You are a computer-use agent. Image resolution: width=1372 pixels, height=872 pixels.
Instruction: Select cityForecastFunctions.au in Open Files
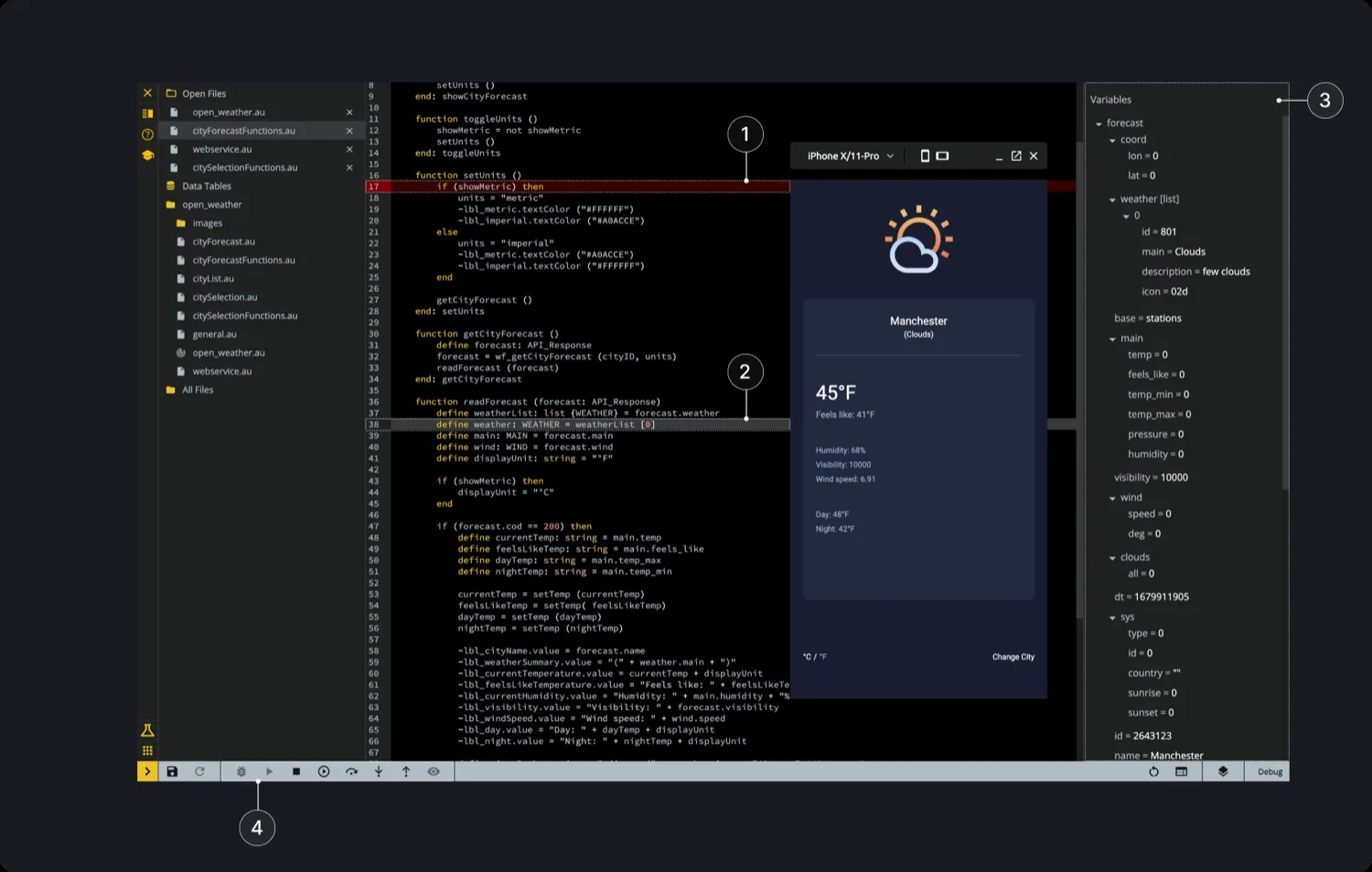click(x=243, y=131)
